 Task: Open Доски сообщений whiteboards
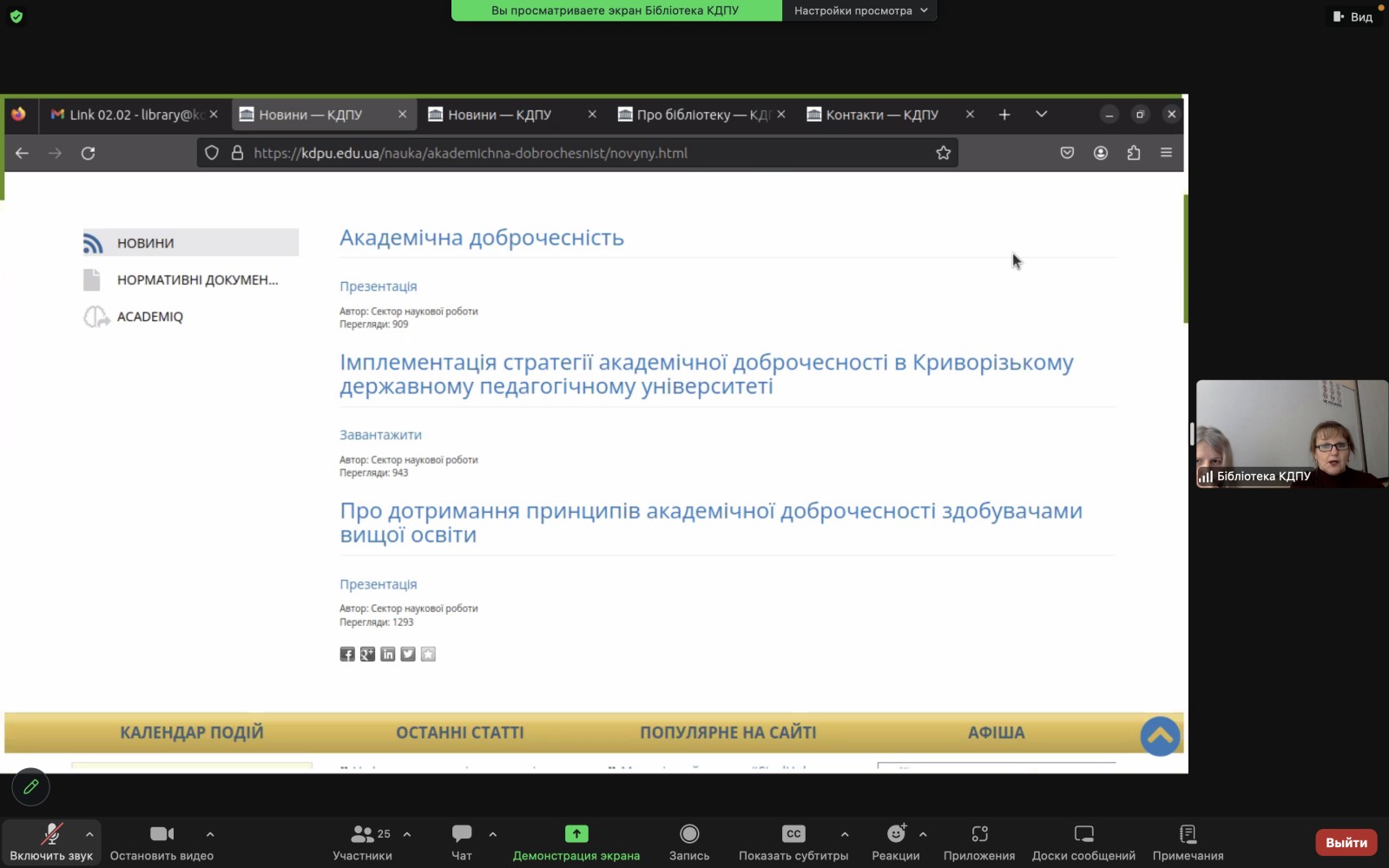click(x=1083, y=843)
